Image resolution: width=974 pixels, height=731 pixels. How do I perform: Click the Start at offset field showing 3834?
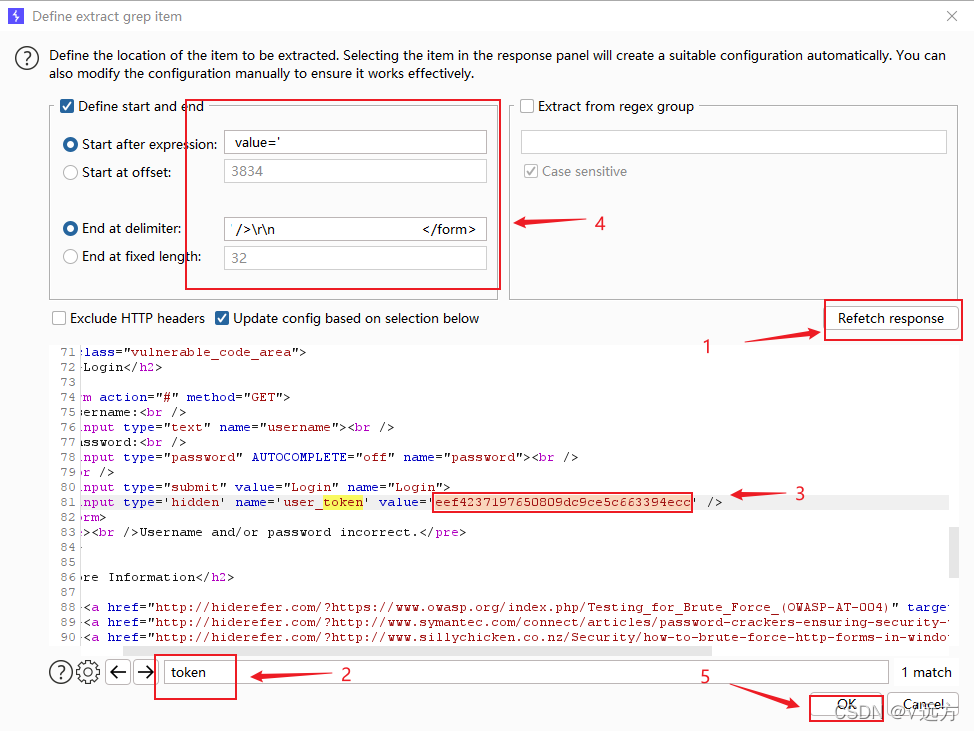(x=355, y=171)
